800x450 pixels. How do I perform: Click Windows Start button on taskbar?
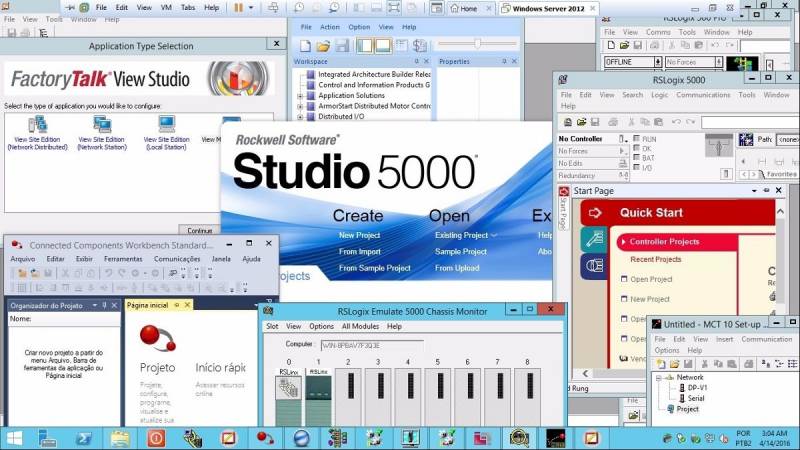[14, 438]
